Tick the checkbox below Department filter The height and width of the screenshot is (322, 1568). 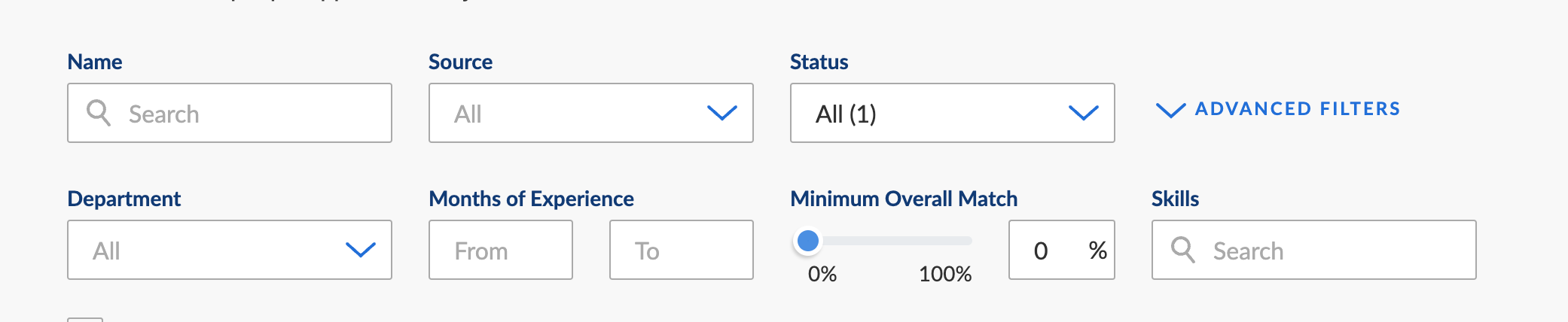[85, 320]
